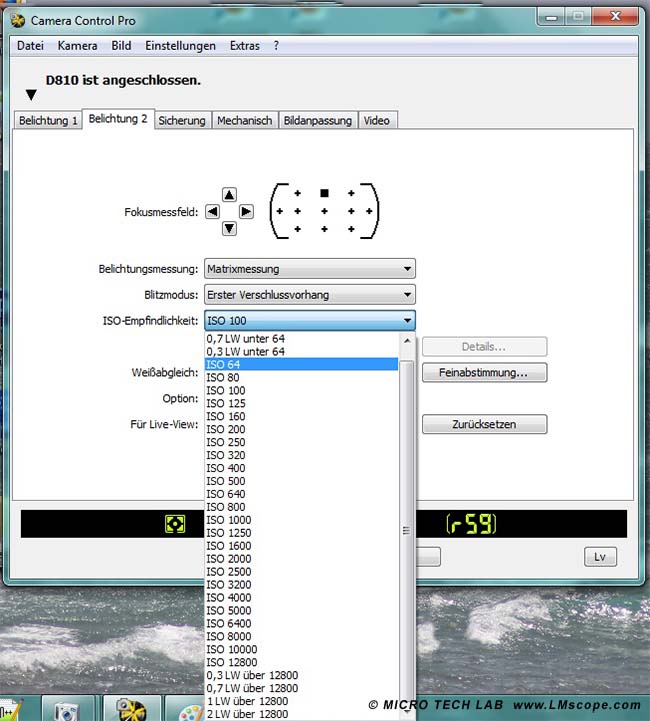Click ISO list scrollbar up arrow
The image size is (650, 721).
coord(407,341)
